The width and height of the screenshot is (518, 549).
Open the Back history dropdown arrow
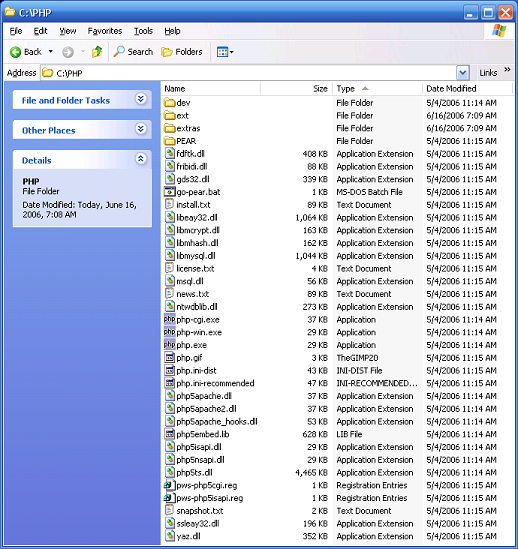pyautogui.click(x=51, y=52)
